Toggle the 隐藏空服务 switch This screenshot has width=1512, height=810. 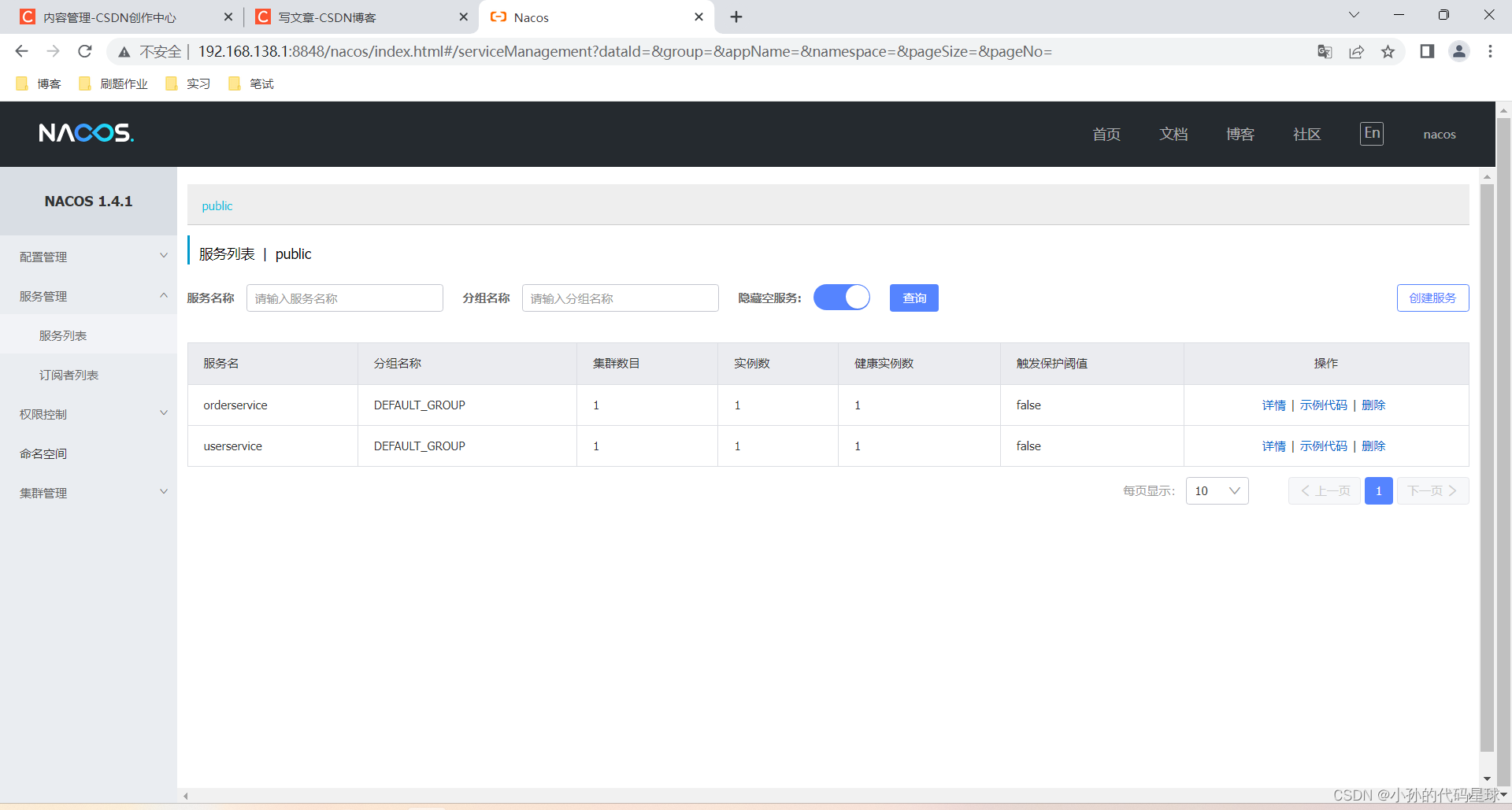[x=841, y=298]
